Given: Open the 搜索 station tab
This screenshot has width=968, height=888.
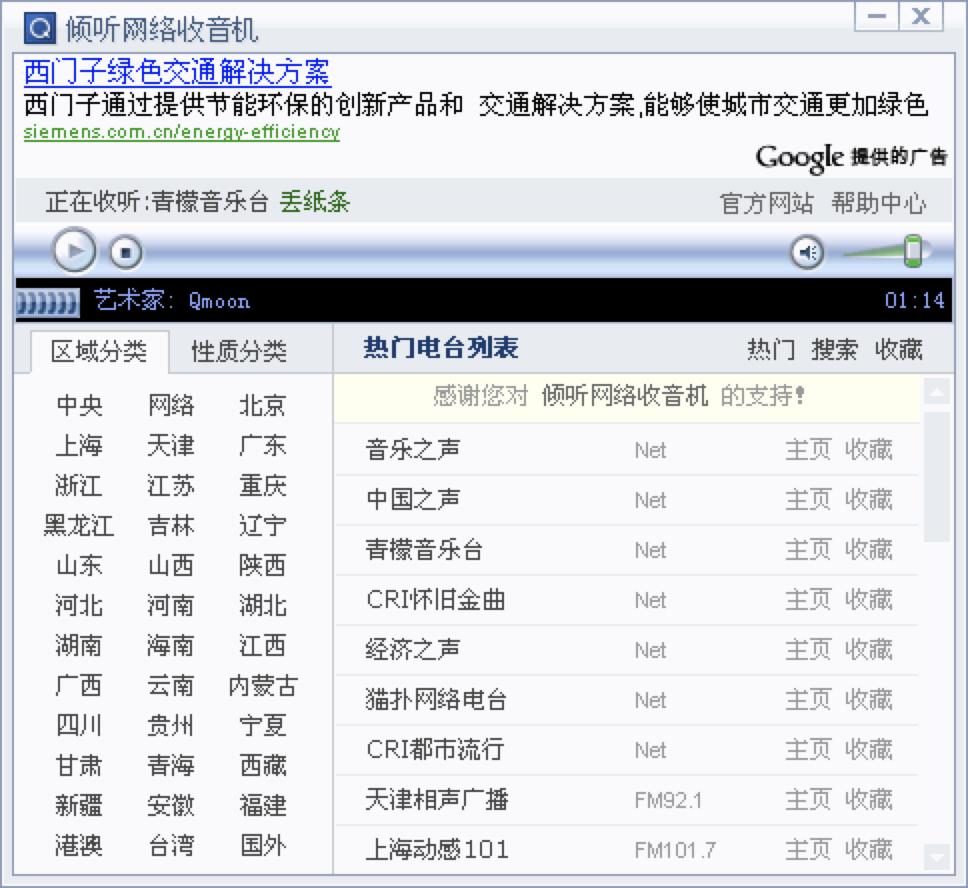Looking at the screenshot, I should coord(835,350).
